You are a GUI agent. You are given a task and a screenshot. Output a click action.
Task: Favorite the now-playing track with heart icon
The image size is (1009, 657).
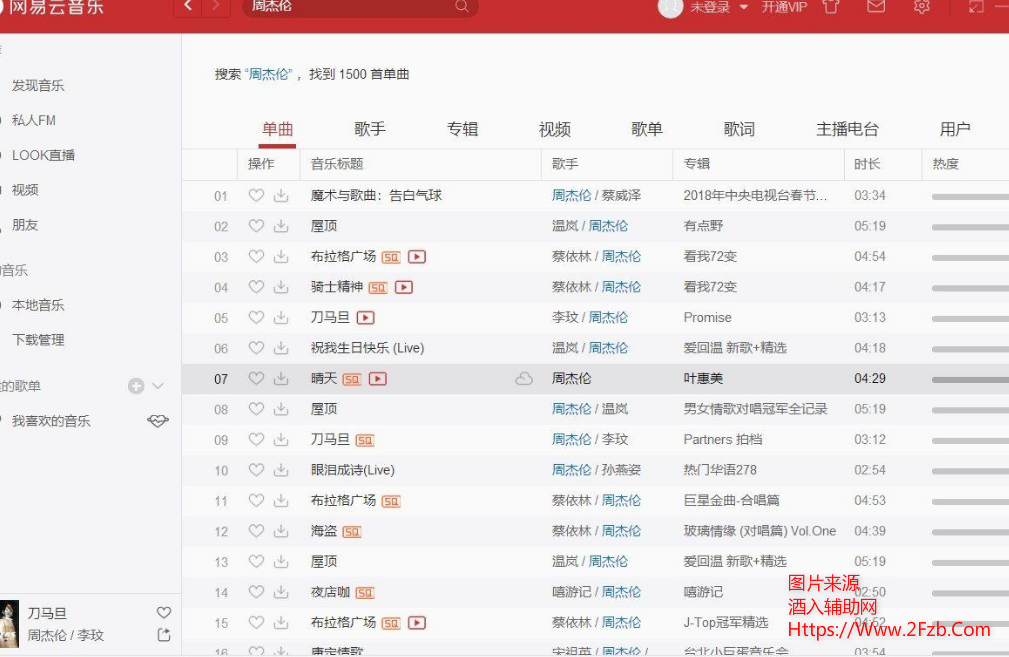tap(164, 613)
